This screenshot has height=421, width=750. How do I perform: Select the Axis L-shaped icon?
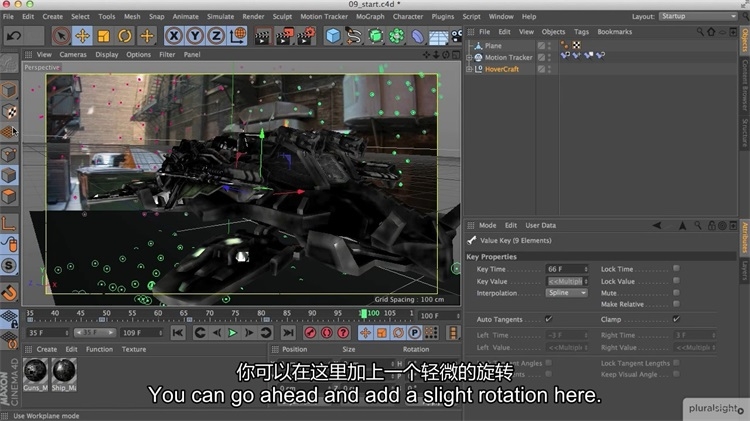pyautogui.click(x=9, y=223)
